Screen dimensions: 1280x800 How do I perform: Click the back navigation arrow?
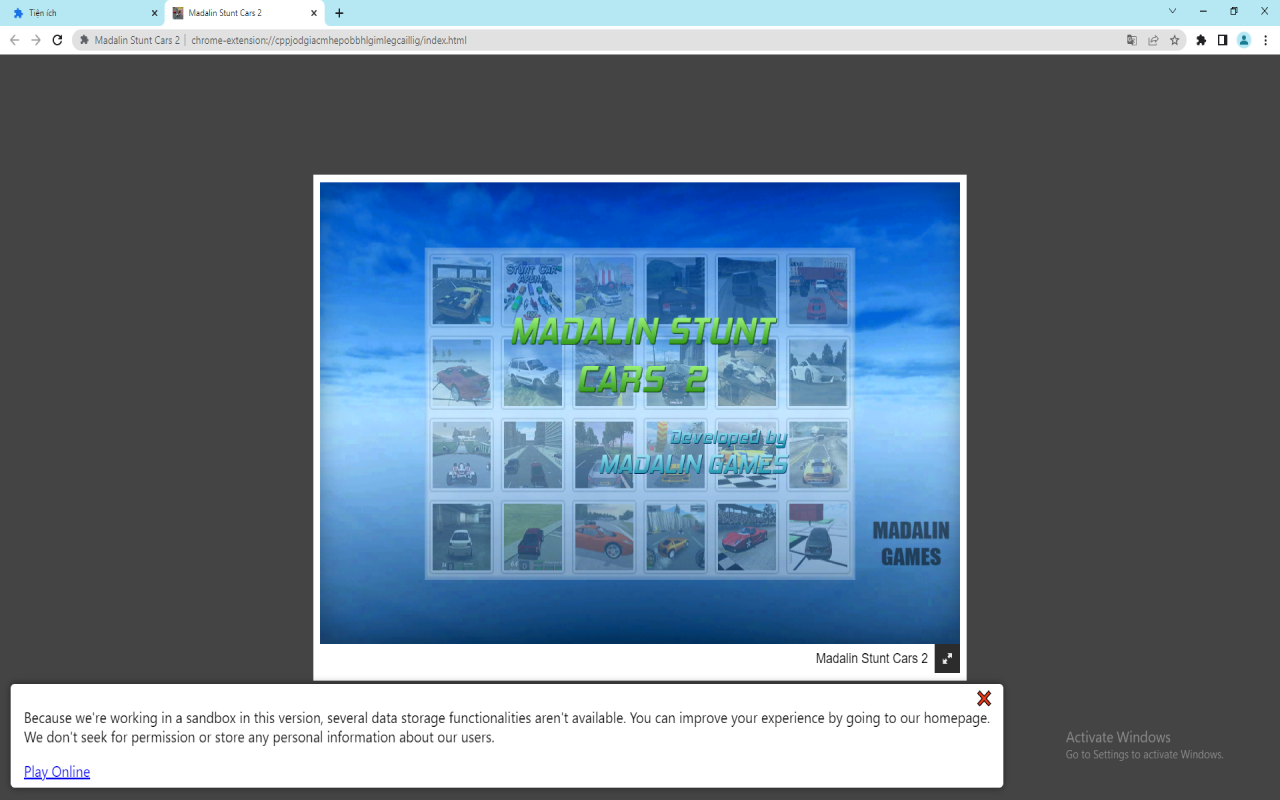(x=13, y=40)
